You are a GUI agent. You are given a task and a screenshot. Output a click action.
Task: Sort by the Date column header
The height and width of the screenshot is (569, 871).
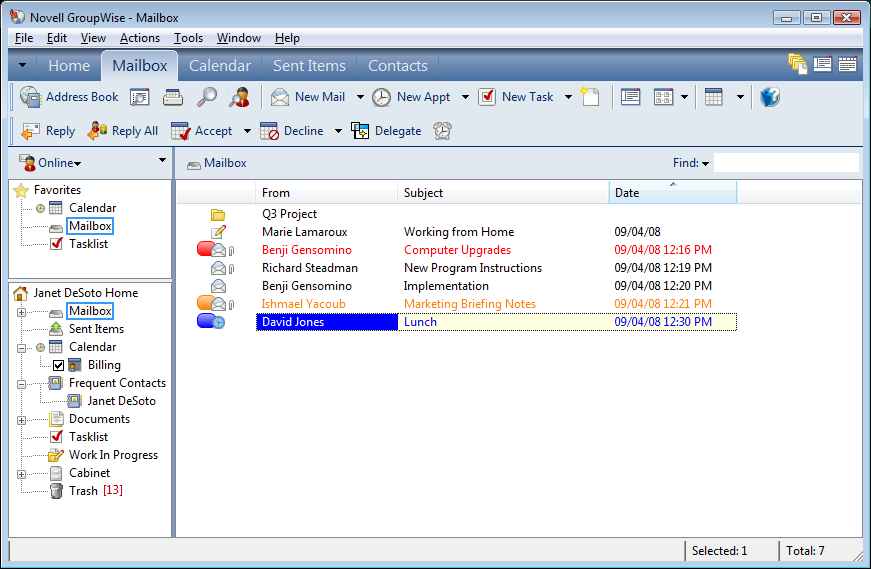click(673, 192)
